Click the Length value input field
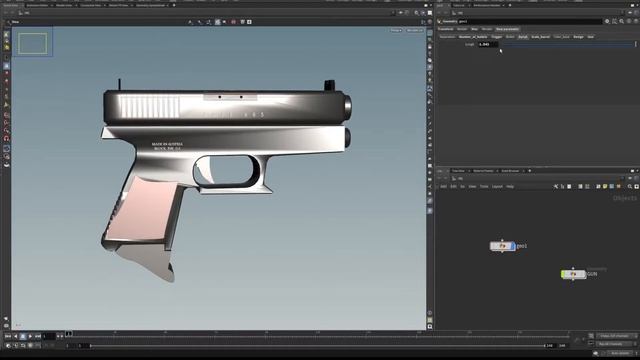This screenshot has height=360, width=640. tap(488, 44)
